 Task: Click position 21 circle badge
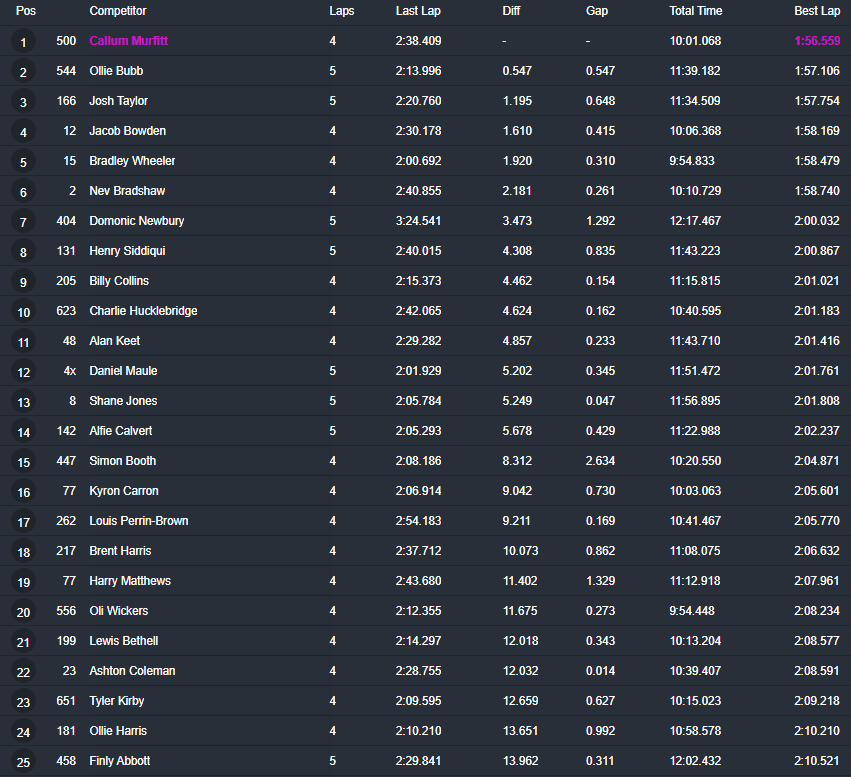(x=24, y=642)
